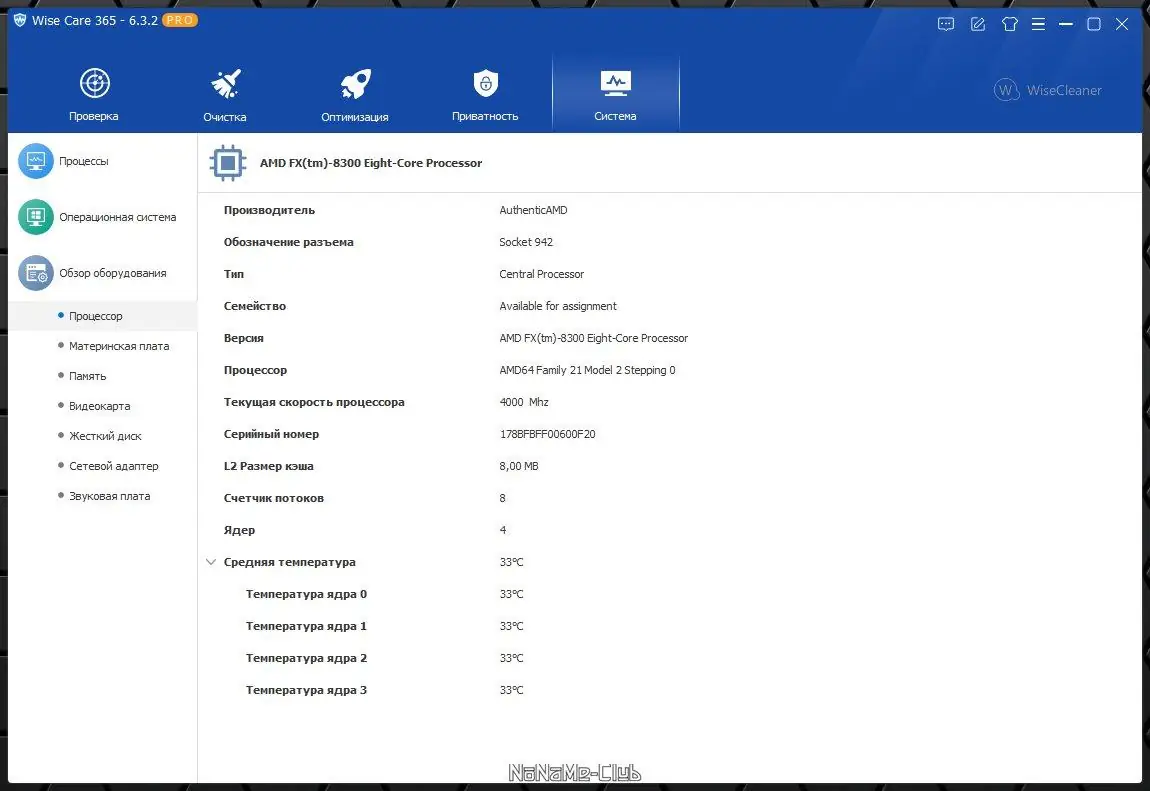This screenshot has width=1150, height=791.
Task: Click the Операционная система sidebar icon
Action: [36, 217]
